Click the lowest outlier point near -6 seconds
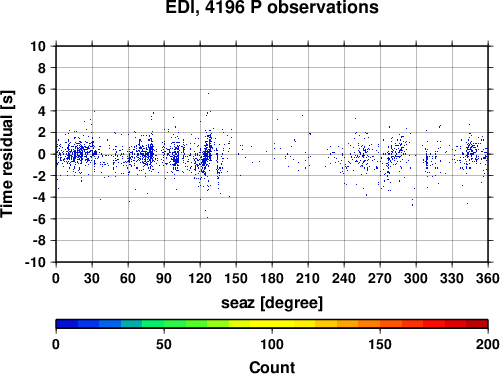500x374 pixels. [207, 218]
